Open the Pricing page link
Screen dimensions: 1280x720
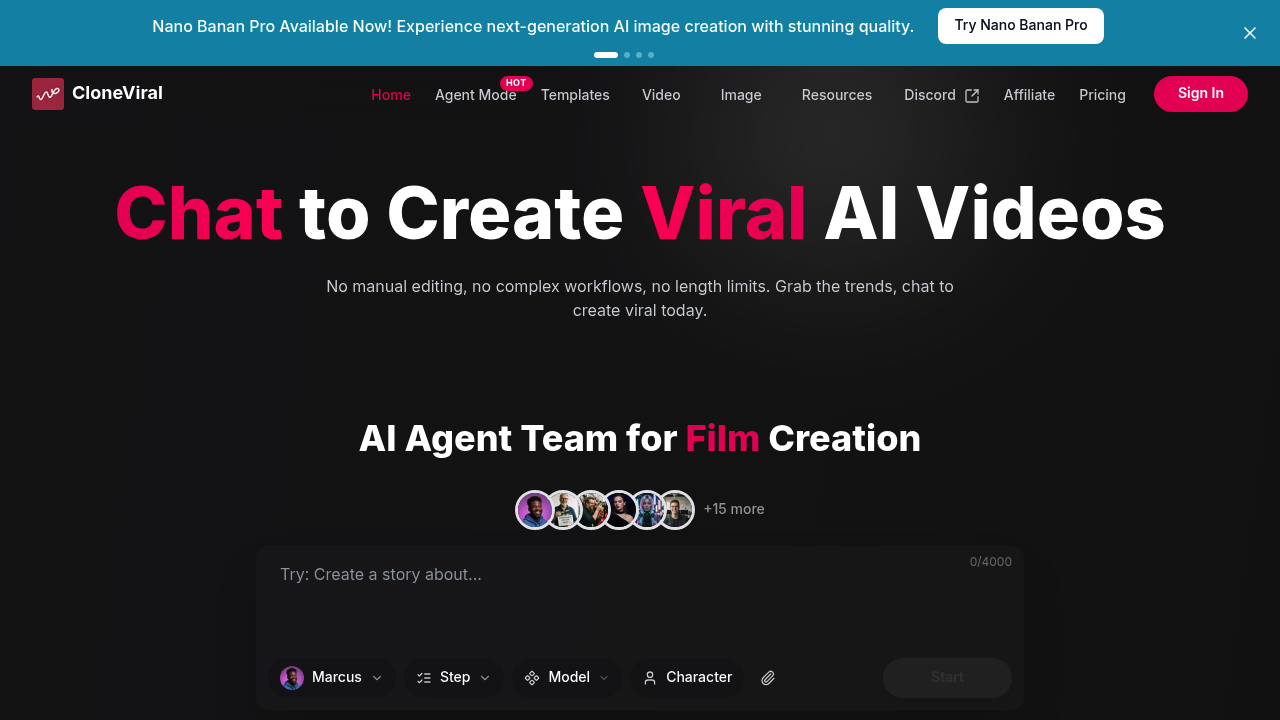click(1102, 95)
